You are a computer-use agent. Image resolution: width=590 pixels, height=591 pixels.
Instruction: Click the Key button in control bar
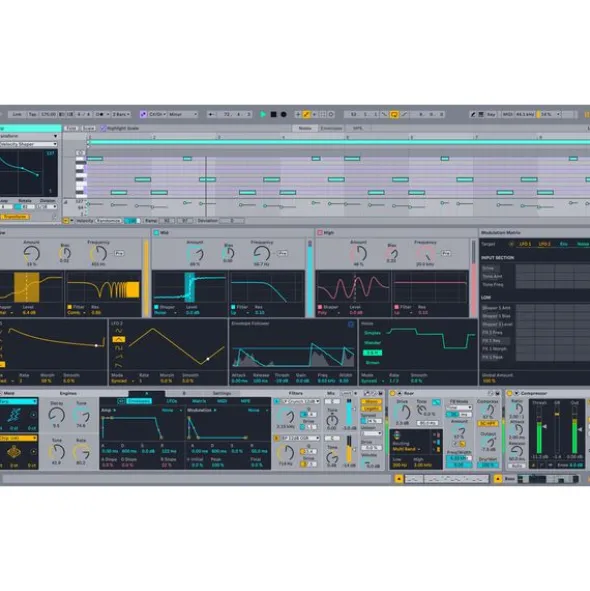pos(491,114)
